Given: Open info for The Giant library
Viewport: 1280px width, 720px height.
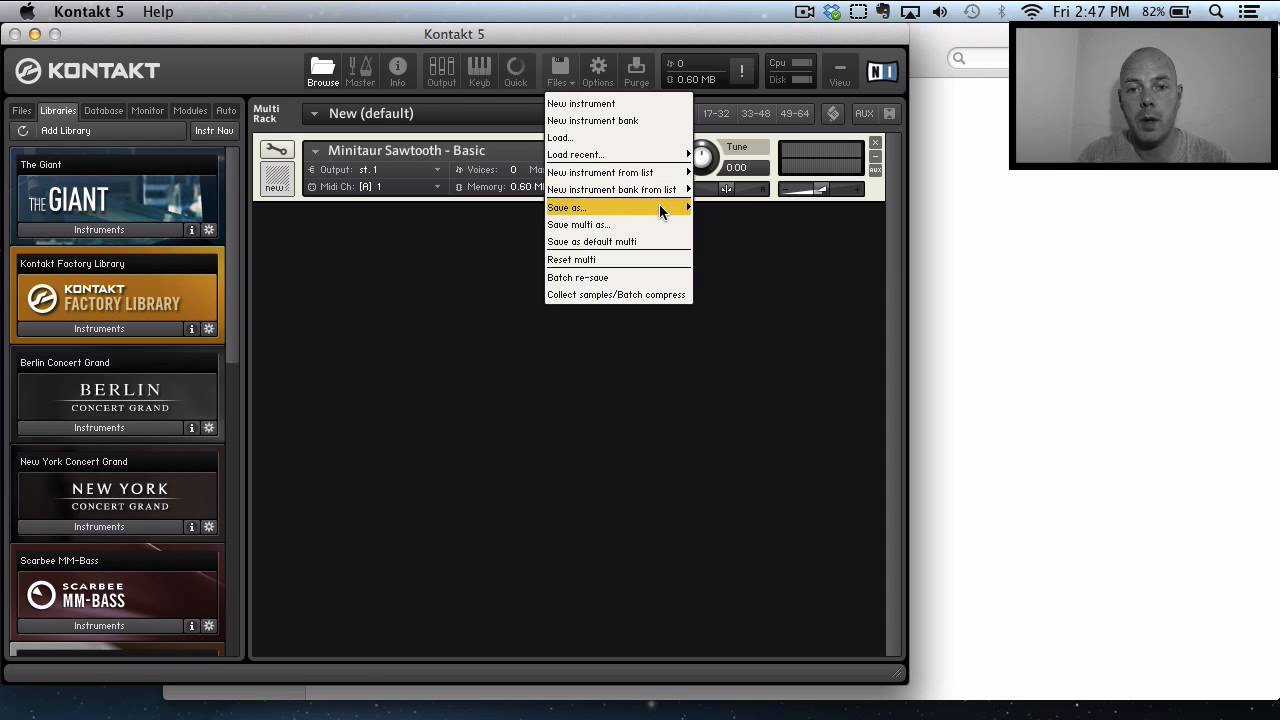Looking at the screenshot, I should (x=192, y=230).
